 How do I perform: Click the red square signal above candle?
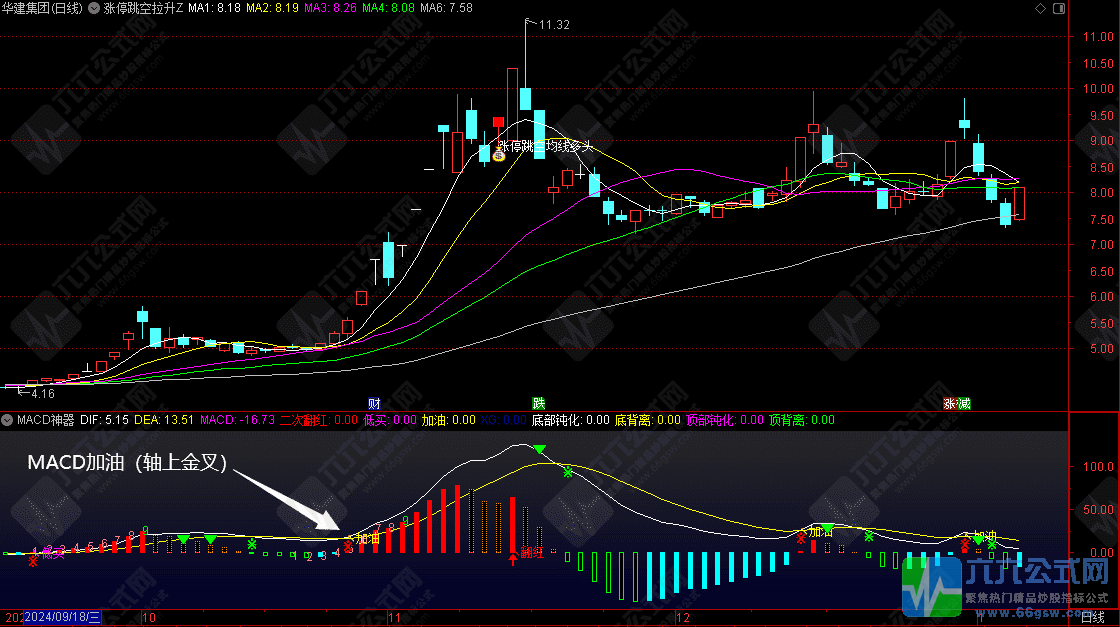click(x=498, y=122)
